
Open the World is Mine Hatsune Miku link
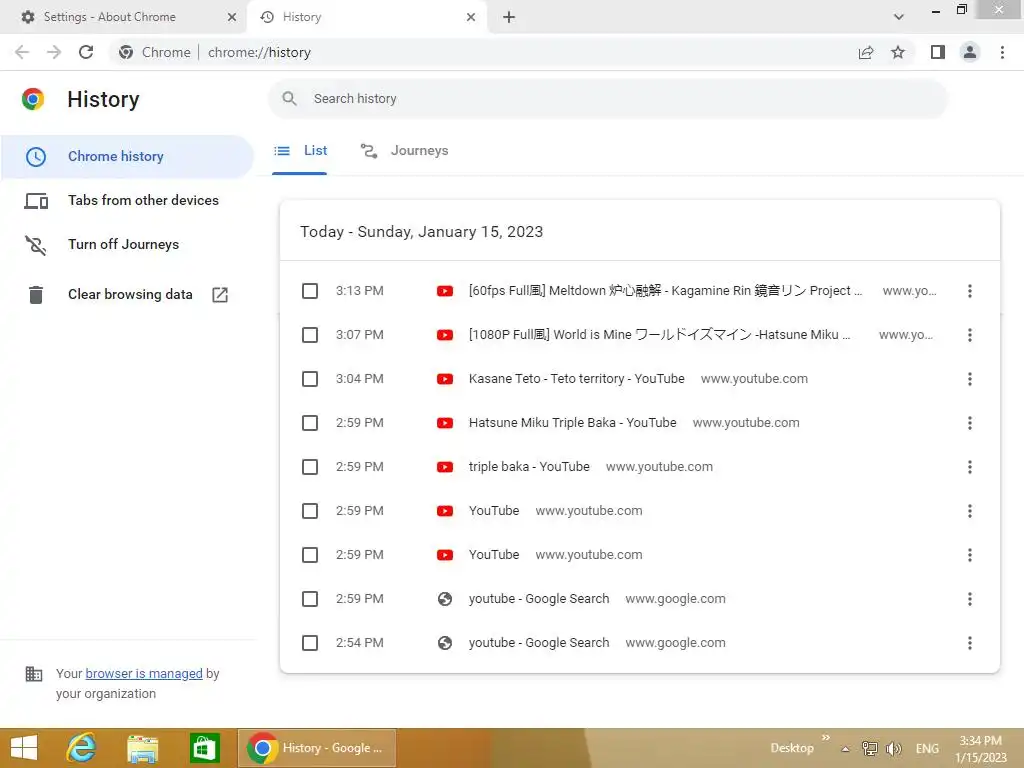[x=660, y=335]
